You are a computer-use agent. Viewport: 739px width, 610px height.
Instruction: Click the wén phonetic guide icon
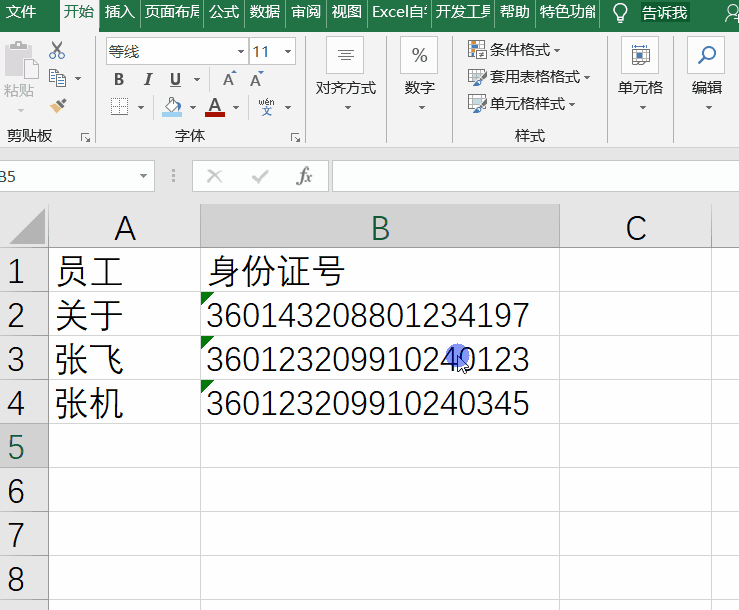tap(266, 107)
